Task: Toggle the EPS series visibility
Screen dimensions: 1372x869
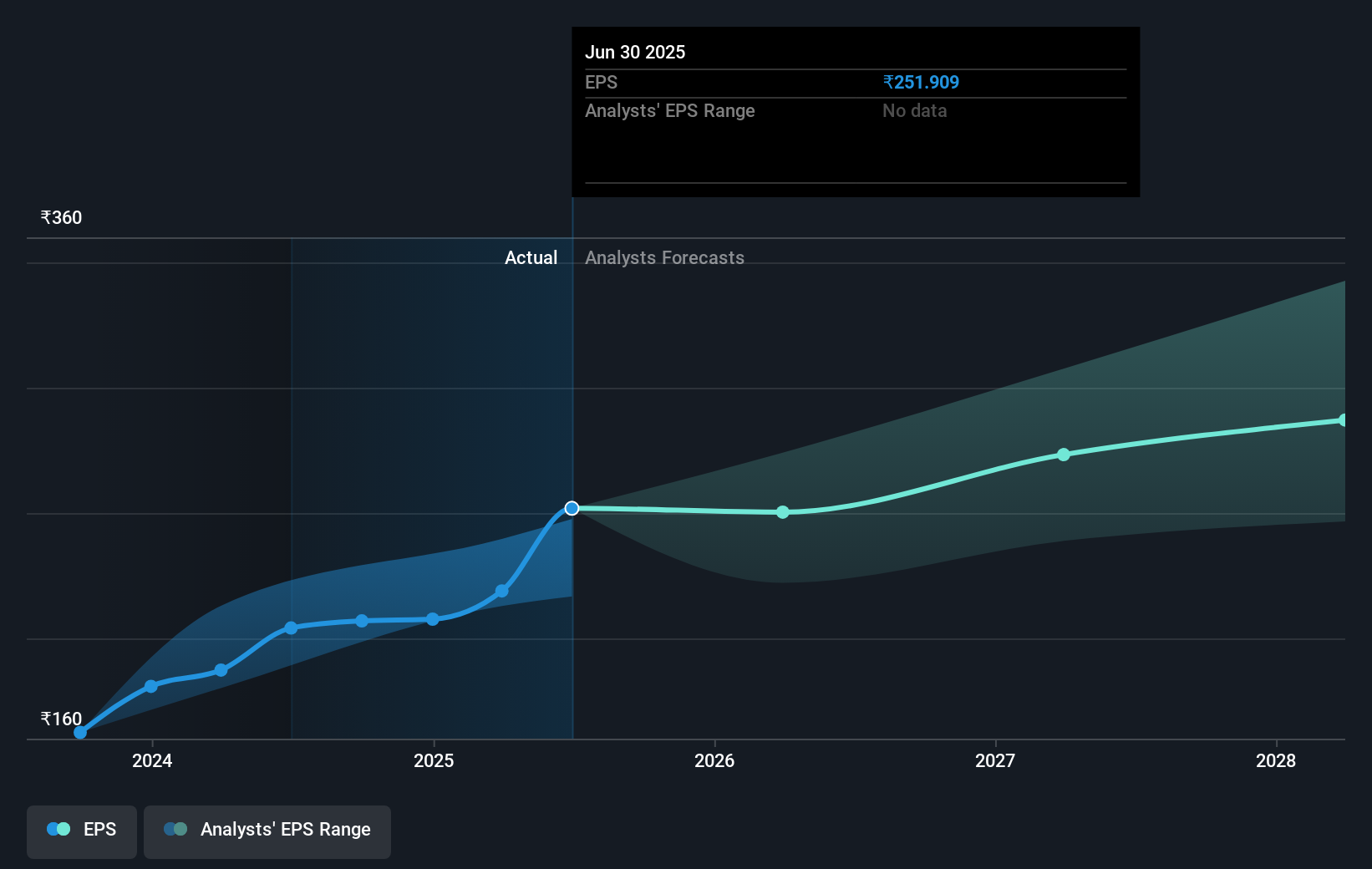Action: click(x=81, y=831)
